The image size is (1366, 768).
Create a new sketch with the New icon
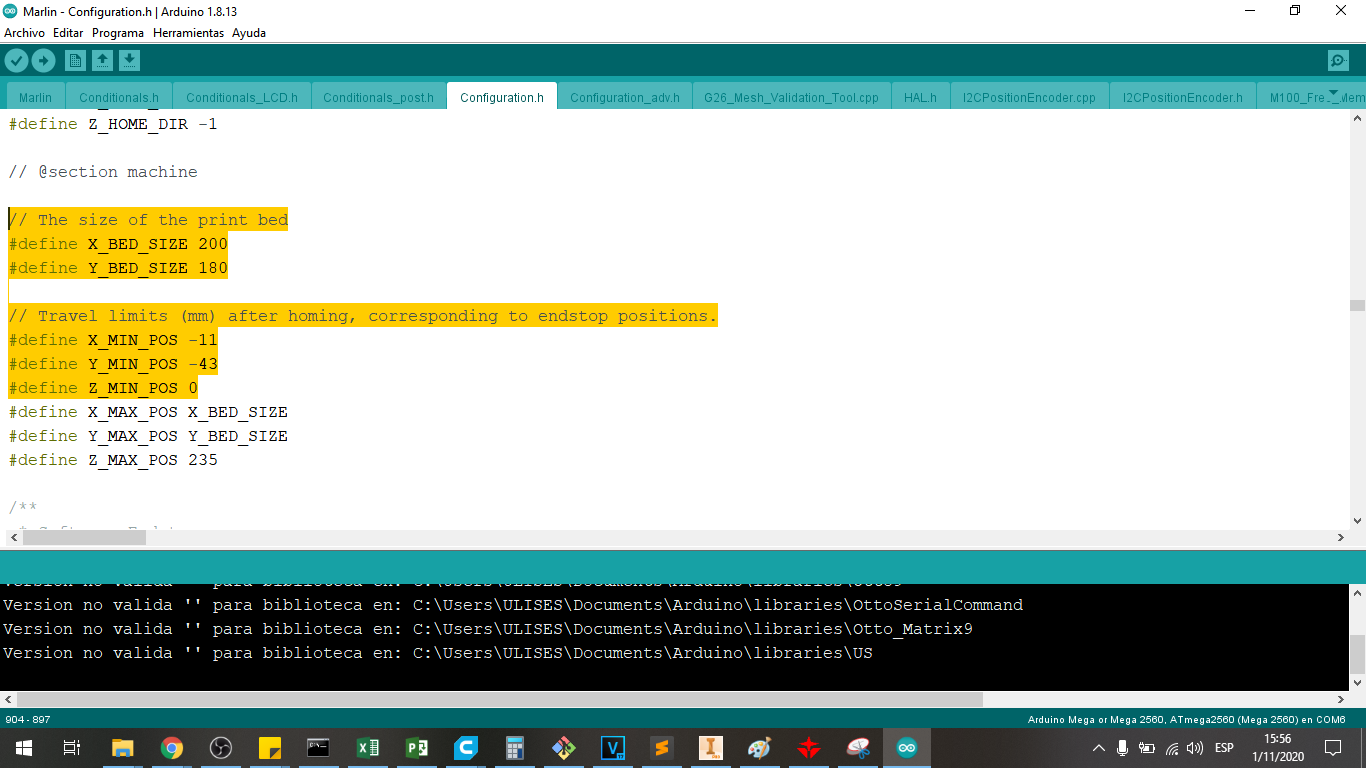tap(75, 60)
